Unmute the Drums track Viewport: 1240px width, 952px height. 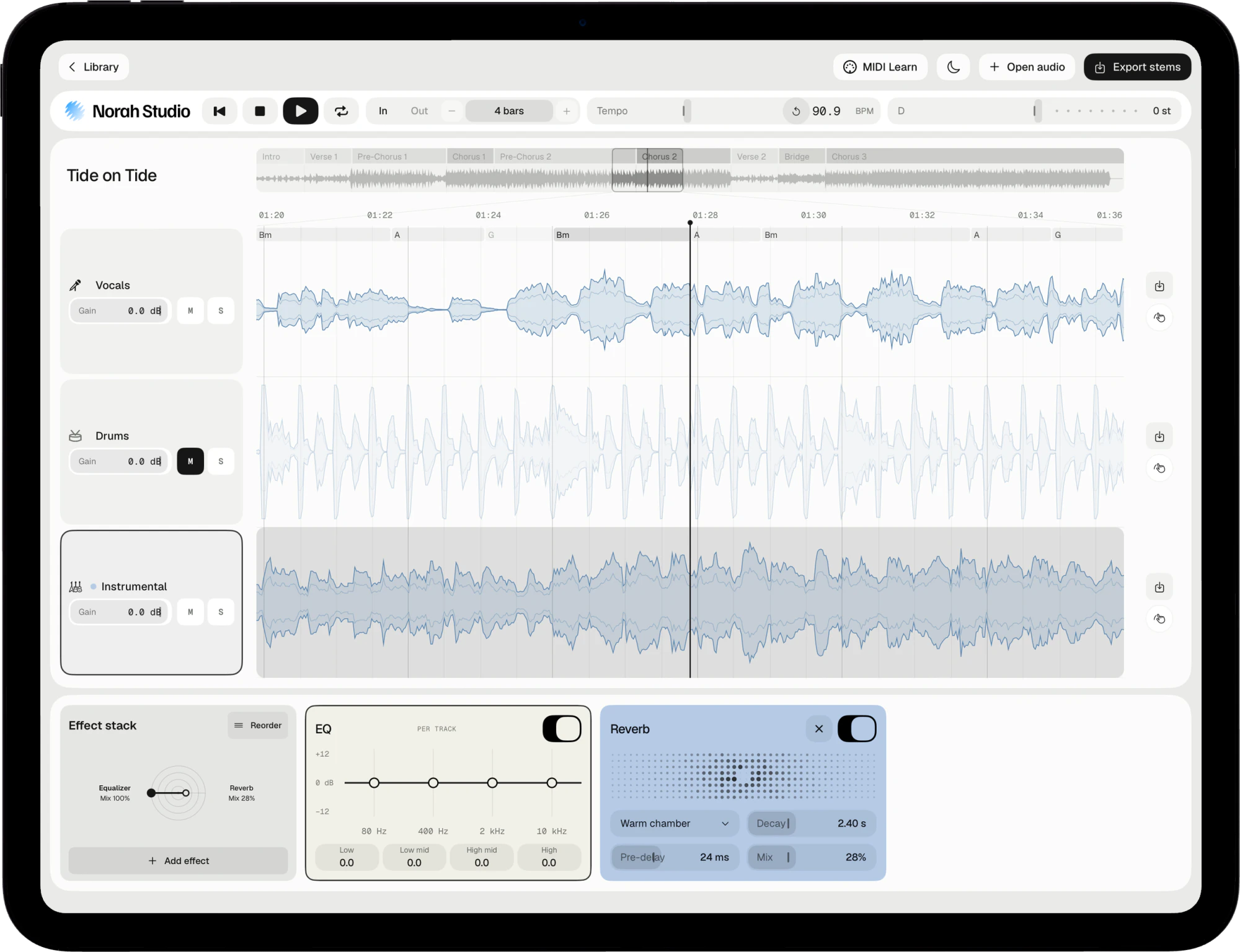coord(190,461)
